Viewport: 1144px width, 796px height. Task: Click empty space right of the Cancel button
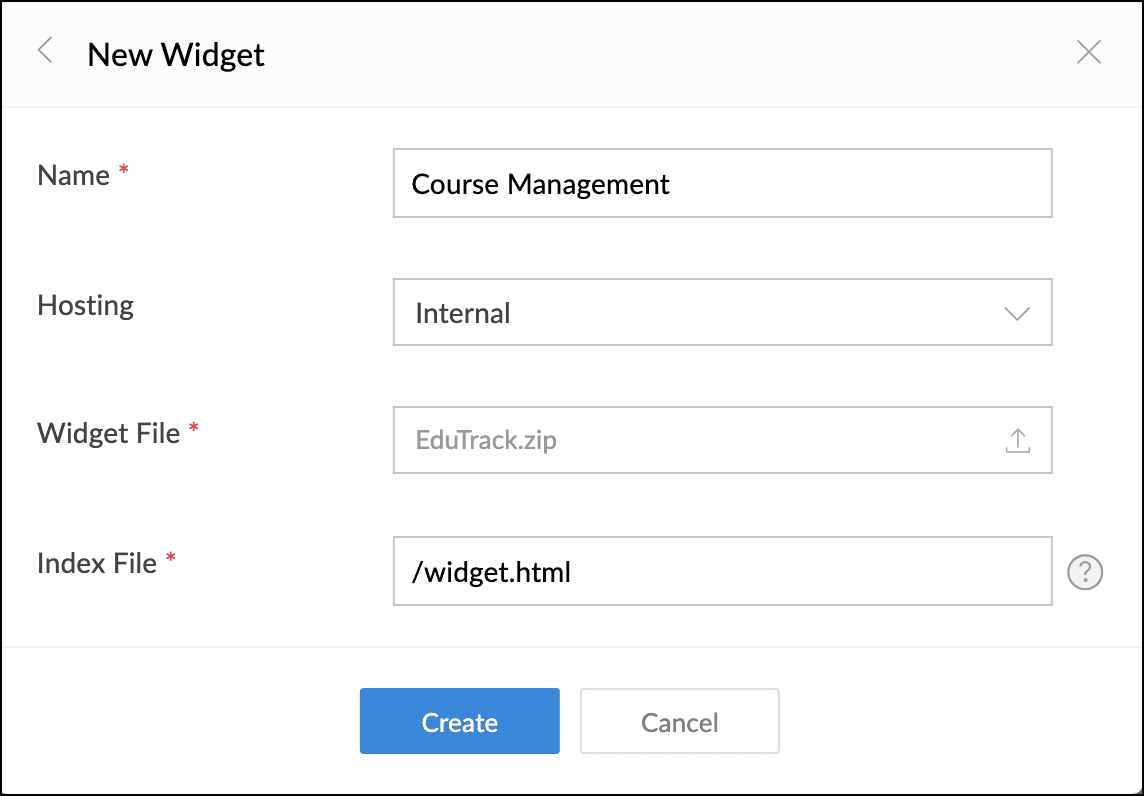[x=950, y=722]
